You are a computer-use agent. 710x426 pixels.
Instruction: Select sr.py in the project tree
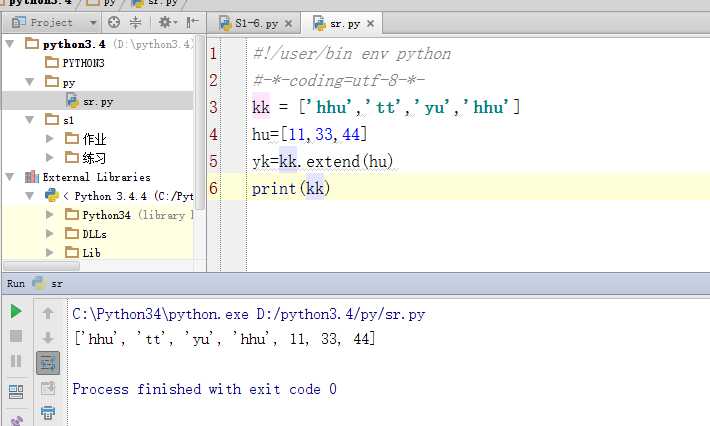(97, 101)
